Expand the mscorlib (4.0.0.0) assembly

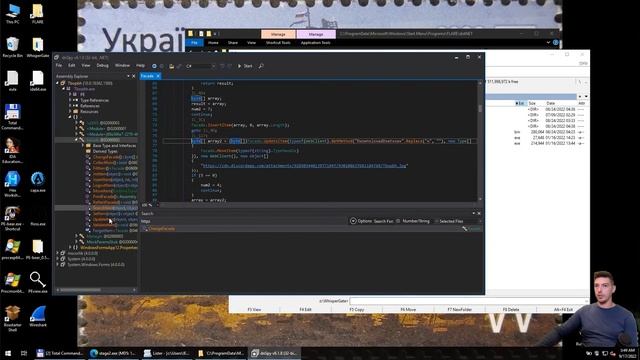(58, 253)
